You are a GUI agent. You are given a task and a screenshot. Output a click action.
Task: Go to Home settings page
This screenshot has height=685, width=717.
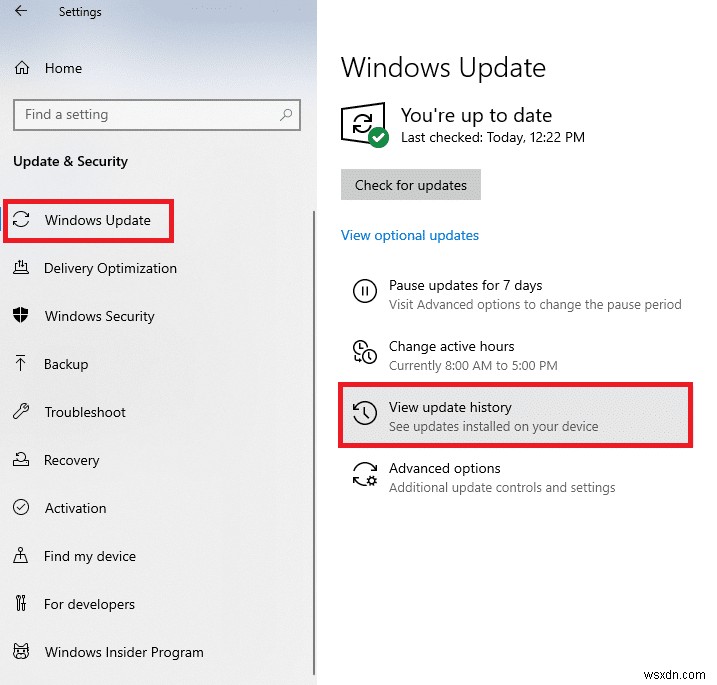[x=63, y=68]
